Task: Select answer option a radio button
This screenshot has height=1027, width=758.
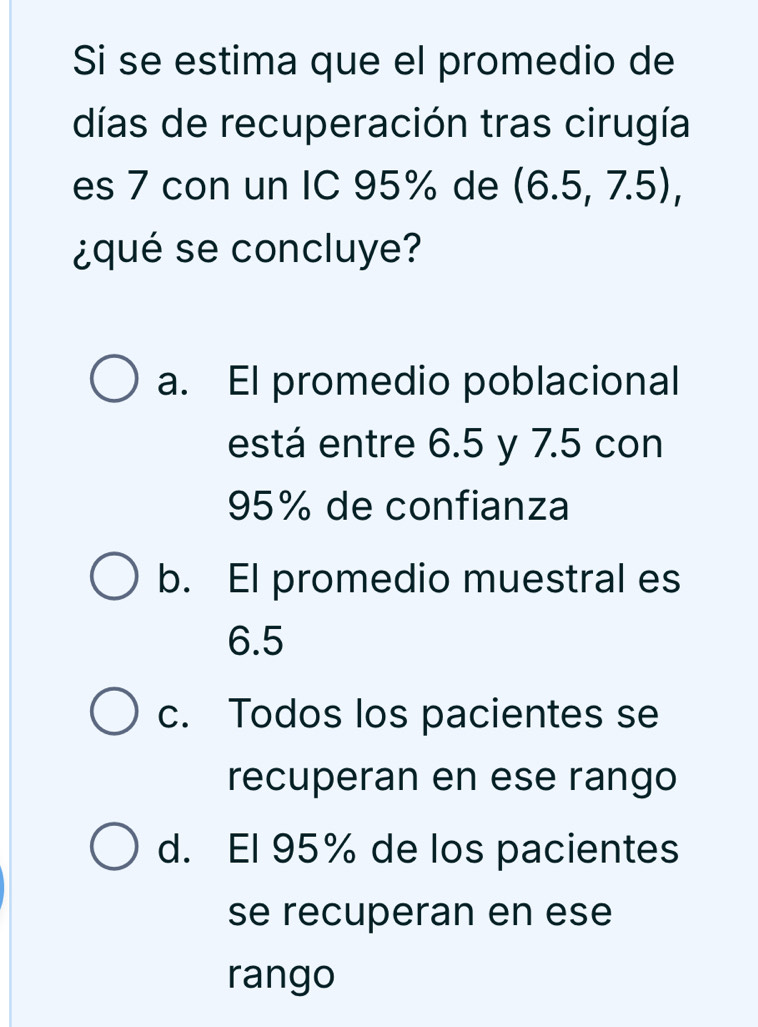Action: 114,377
